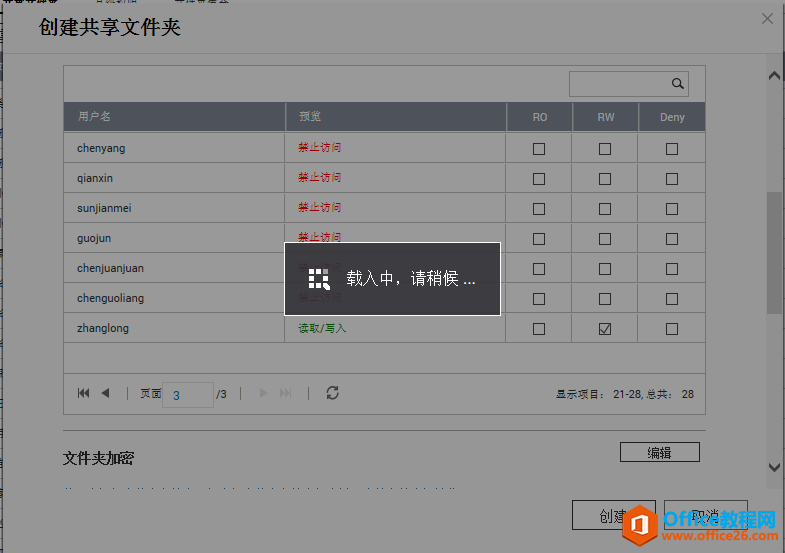Click the 用户名 column header

tap(174, 117)
